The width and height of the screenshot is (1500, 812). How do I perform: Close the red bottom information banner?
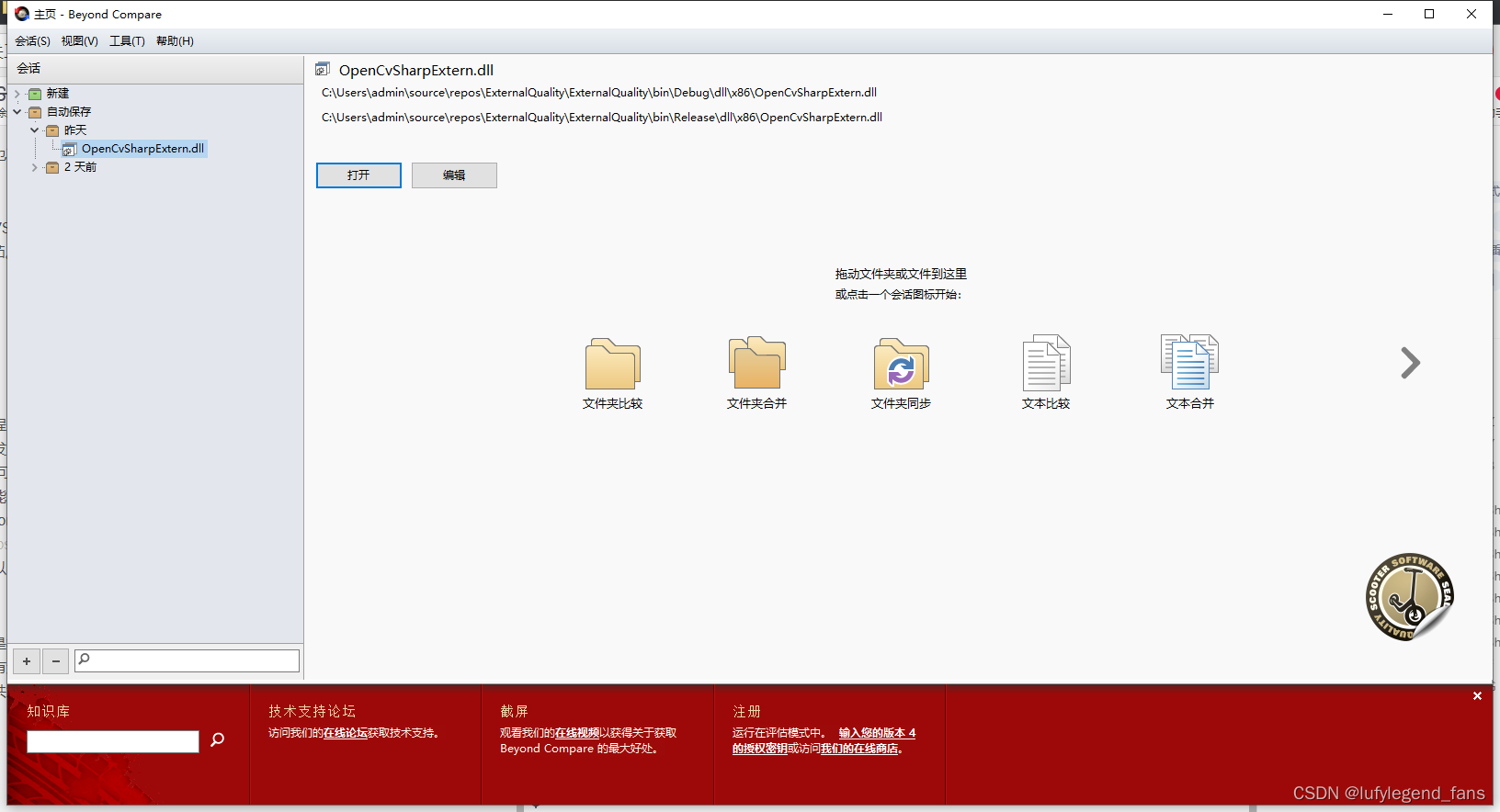[1477, 696]
